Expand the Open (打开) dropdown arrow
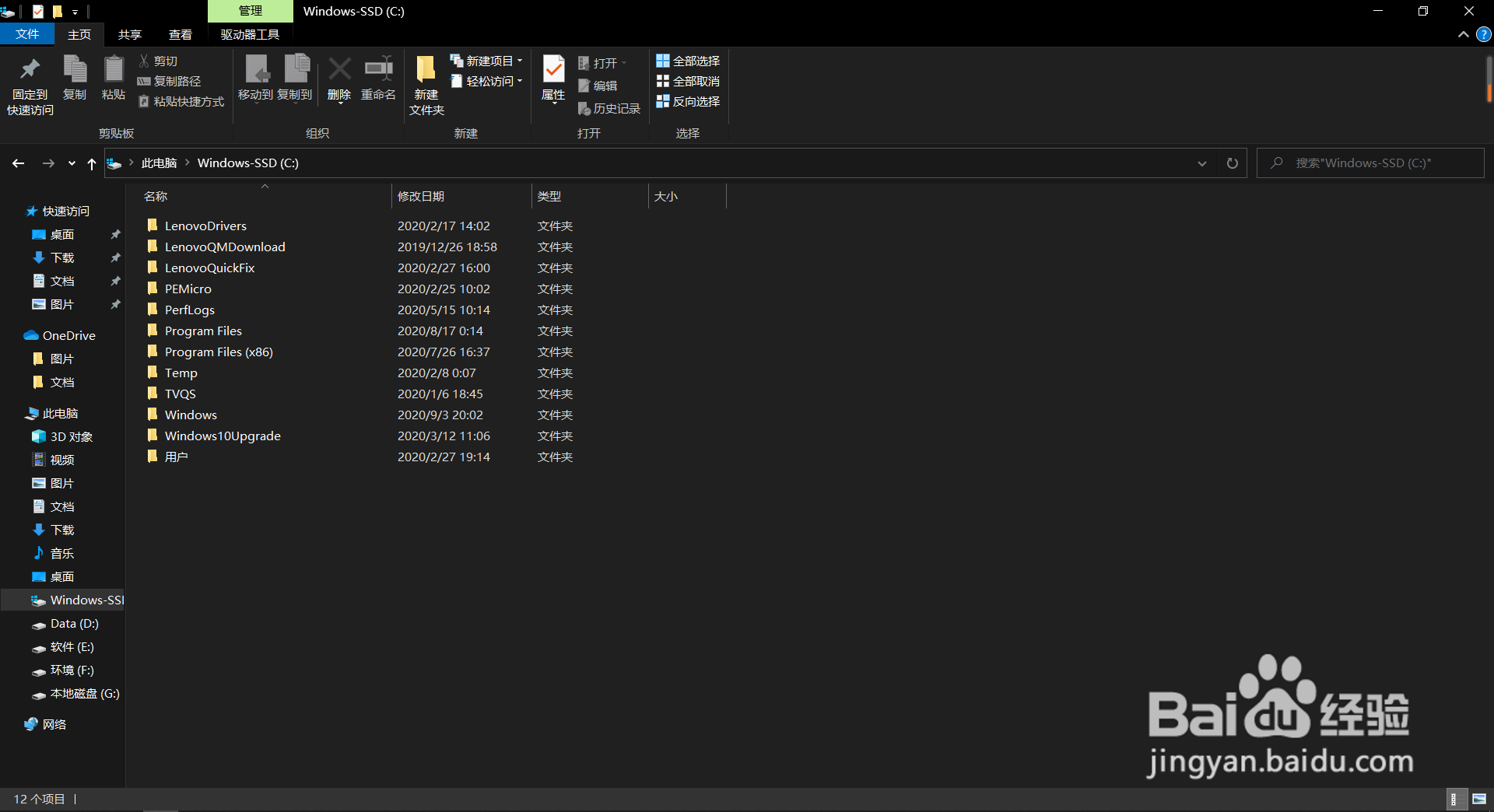The width and height of the screenshot is (1494, 812). click(x=624, y=63)
